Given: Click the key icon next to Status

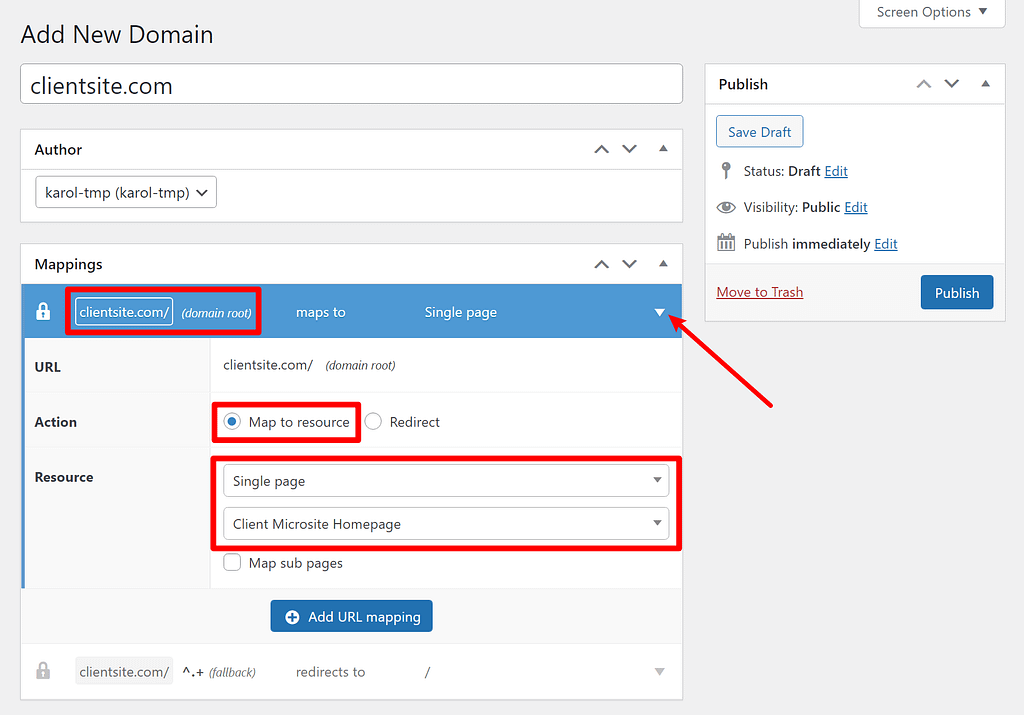Looking at the screenshot, I should (x=726, y=170).
